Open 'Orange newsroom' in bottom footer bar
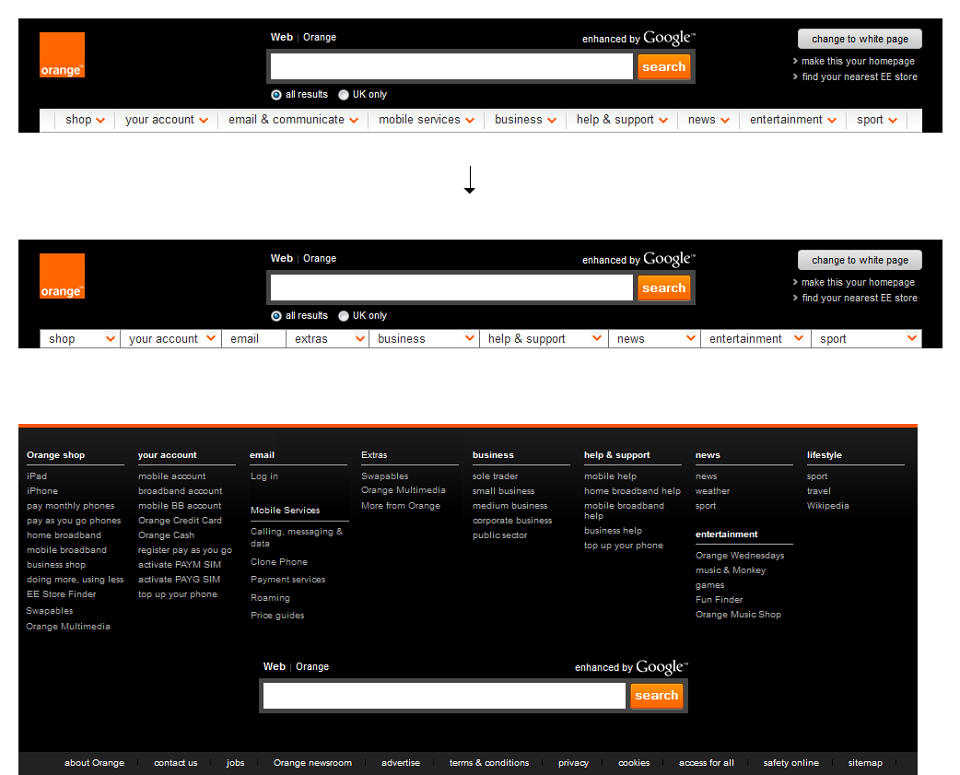The height and width of the screenshot is (775, 960). (312, 763)
